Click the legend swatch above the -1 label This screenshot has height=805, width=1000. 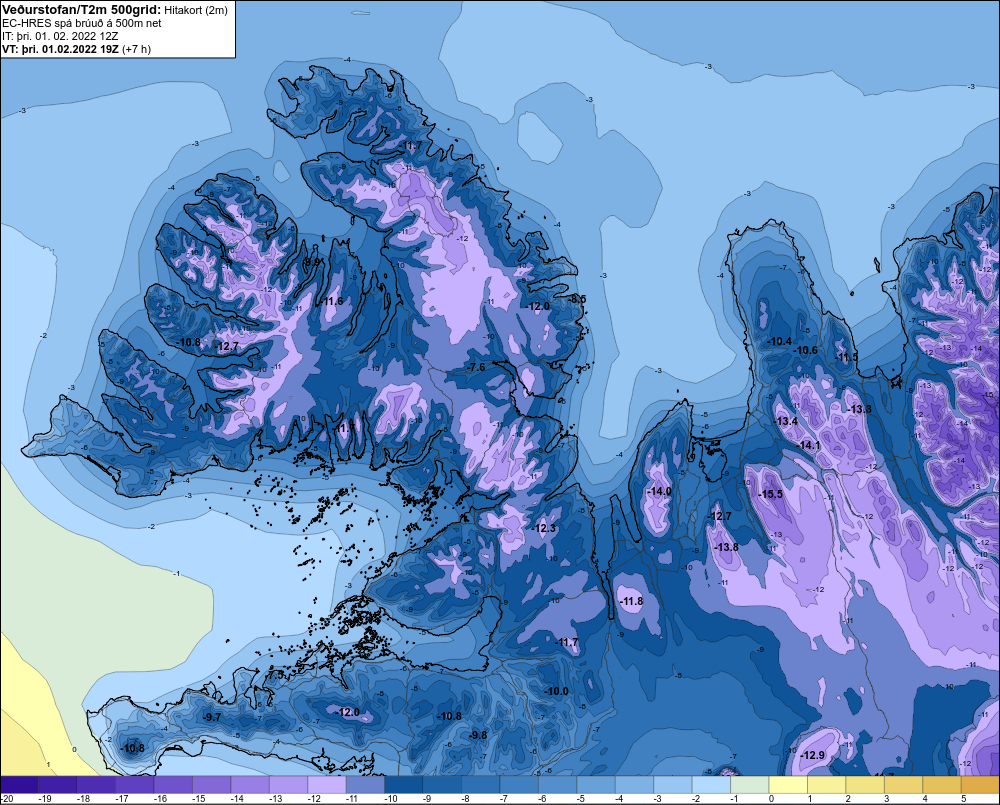click(750, 785)
